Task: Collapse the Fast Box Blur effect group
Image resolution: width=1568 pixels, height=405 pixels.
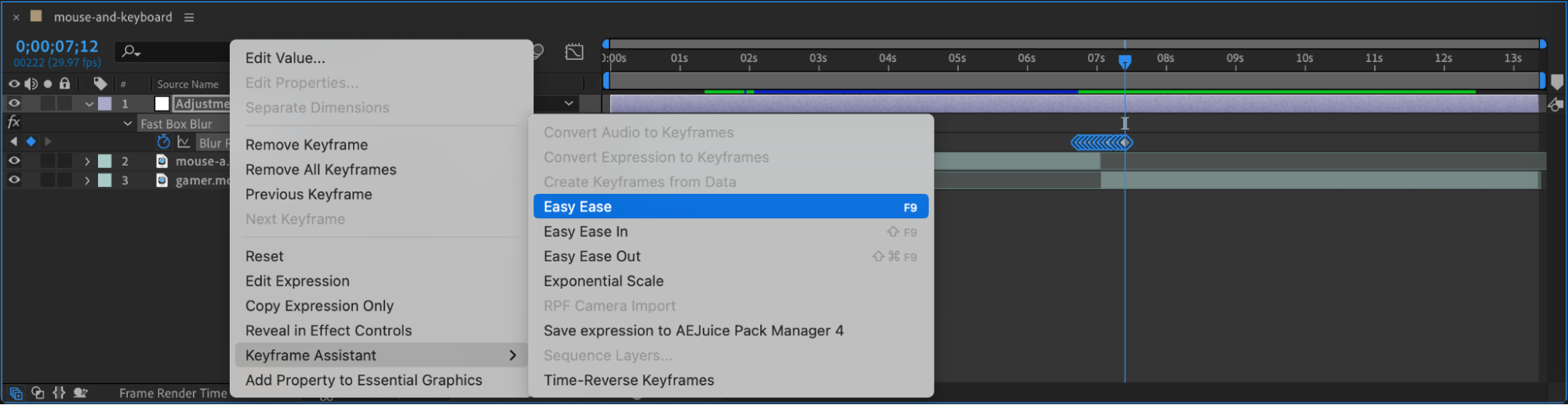Action: coord(128,123)
